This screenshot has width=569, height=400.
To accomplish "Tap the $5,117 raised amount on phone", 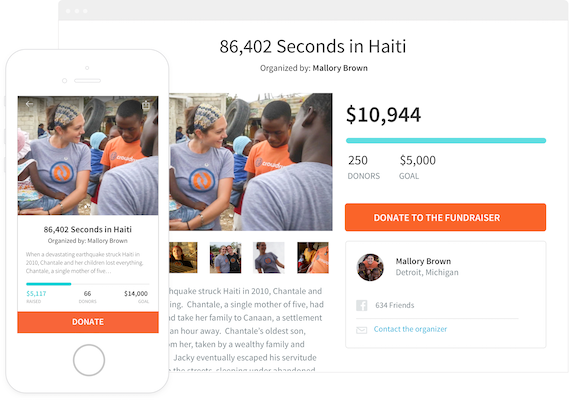I will 36,293.
